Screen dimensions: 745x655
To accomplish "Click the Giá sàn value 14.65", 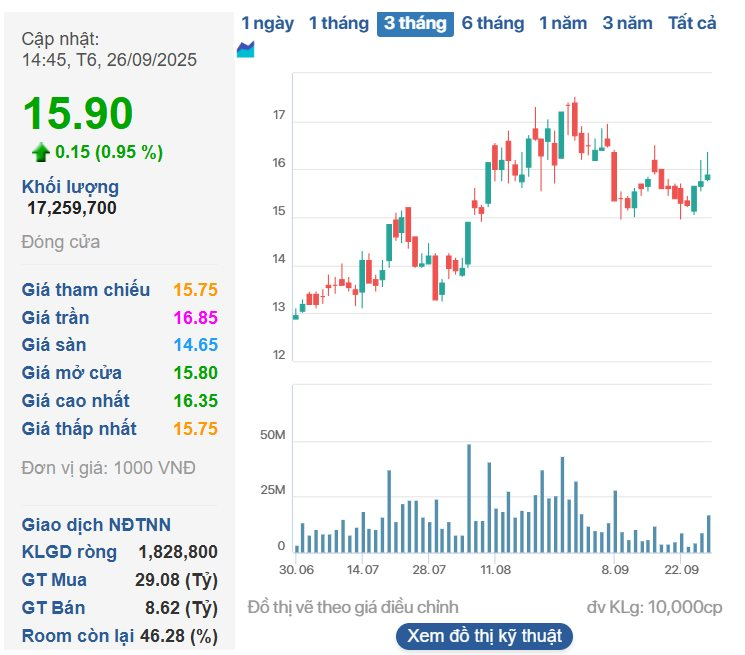I will click(x=195, y=345).
